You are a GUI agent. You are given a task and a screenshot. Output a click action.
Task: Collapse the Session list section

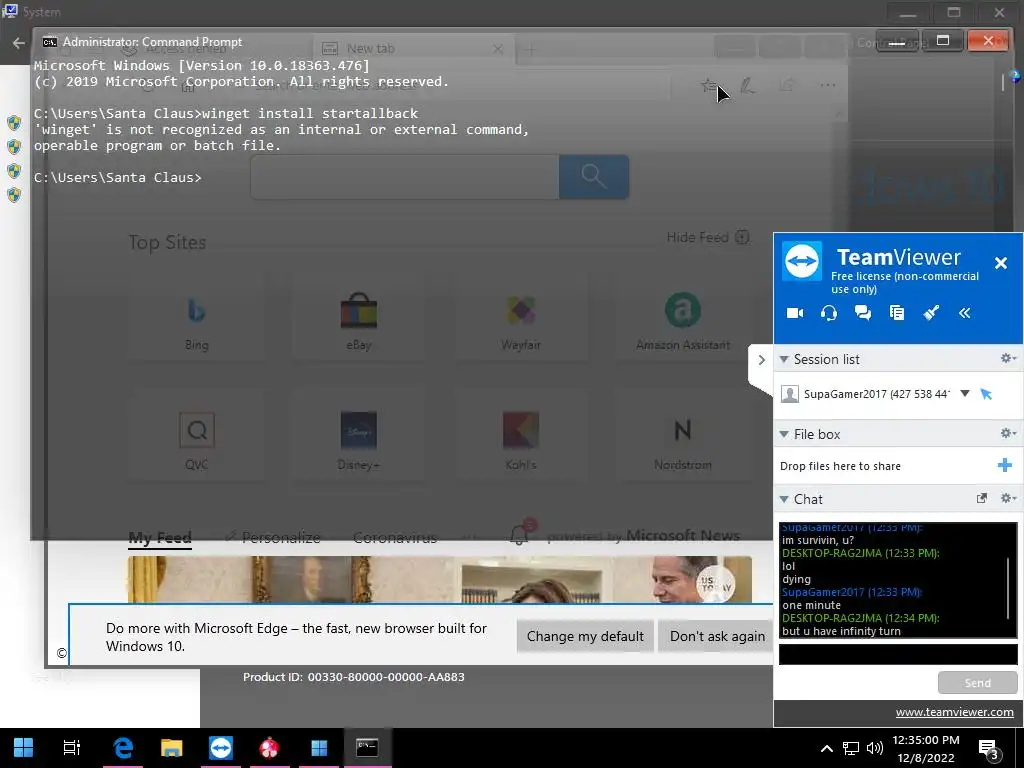784,359
